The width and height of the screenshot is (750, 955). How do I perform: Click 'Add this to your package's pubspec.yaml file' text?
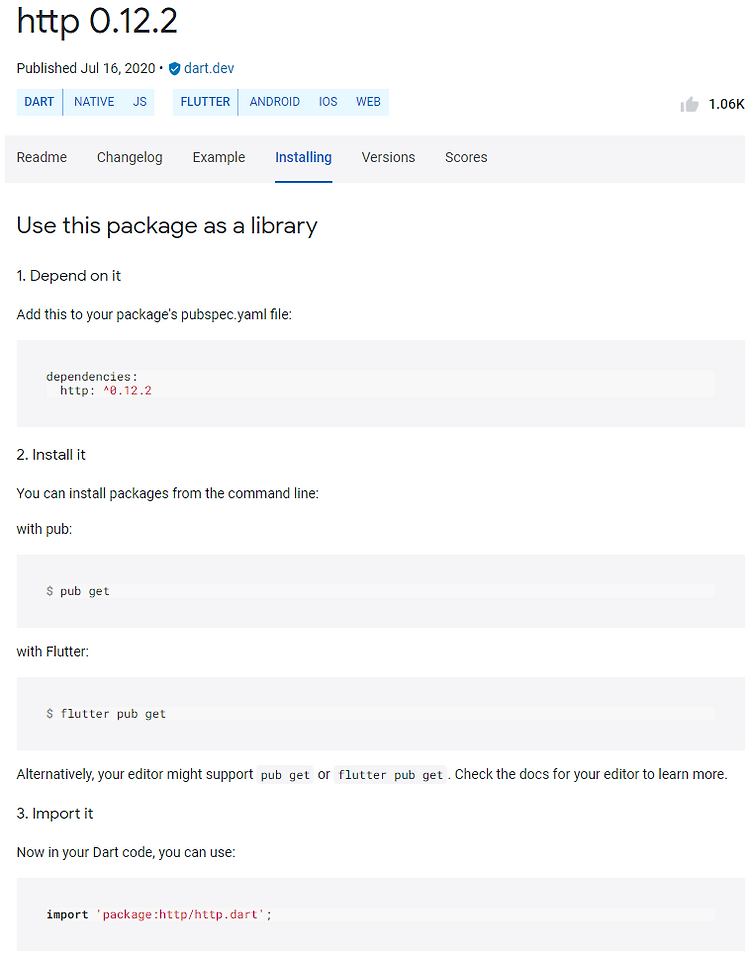point(154,315)
